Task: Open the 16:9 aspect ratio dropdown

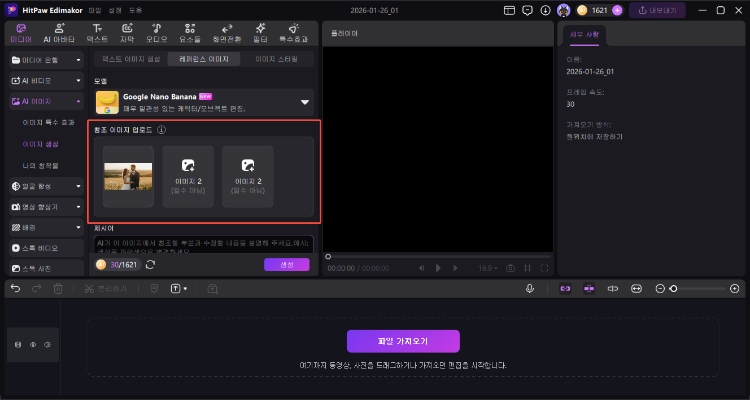Action: (488, 268)
